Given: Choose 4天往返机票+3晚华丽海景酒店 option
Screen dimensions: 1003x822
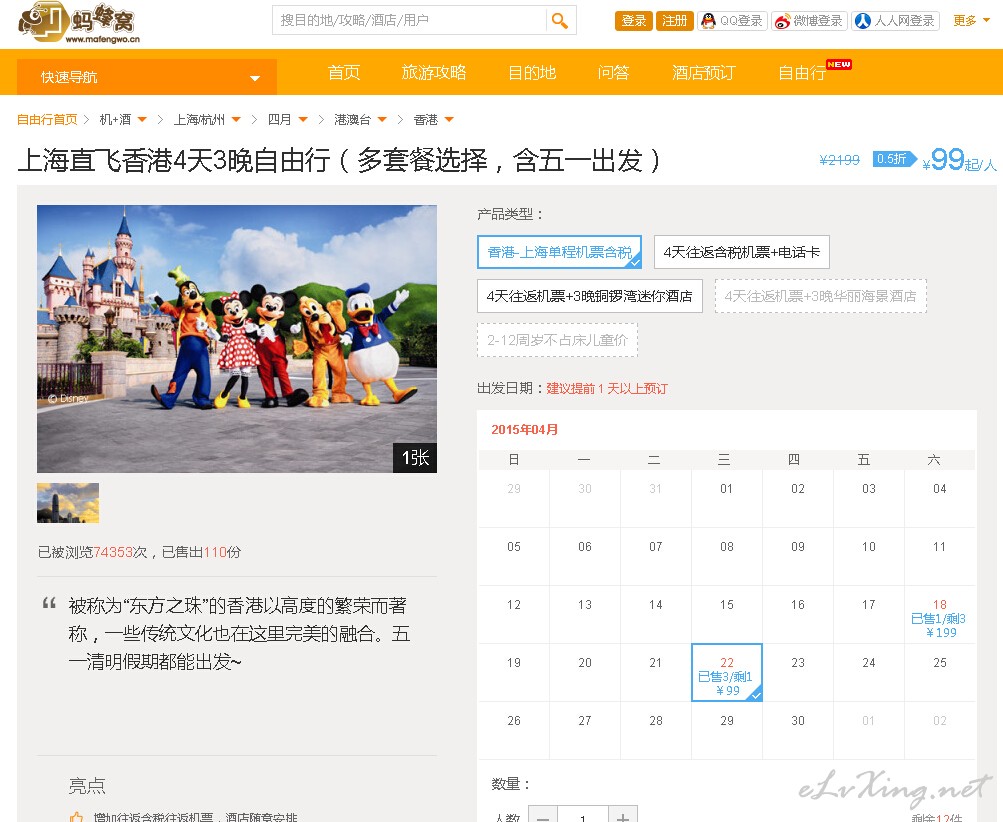Looking at the screenshot, I should pos(821,296).
